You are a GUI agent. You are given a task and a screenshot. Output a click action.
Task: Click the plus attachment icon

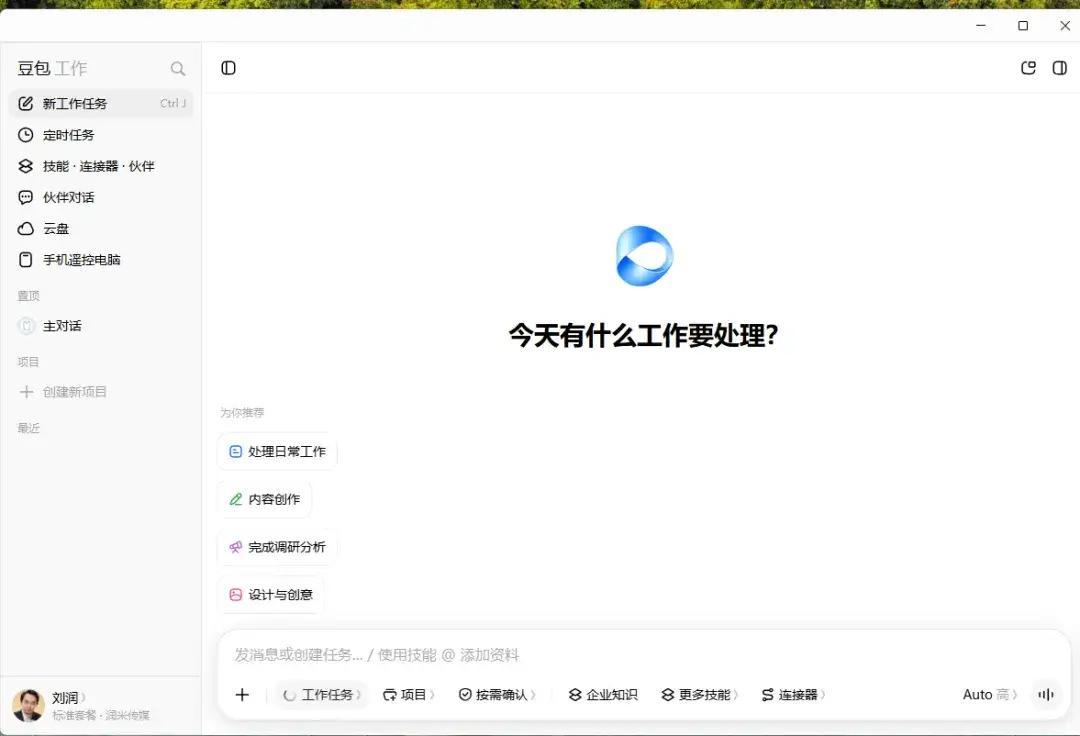pos(242,695)
